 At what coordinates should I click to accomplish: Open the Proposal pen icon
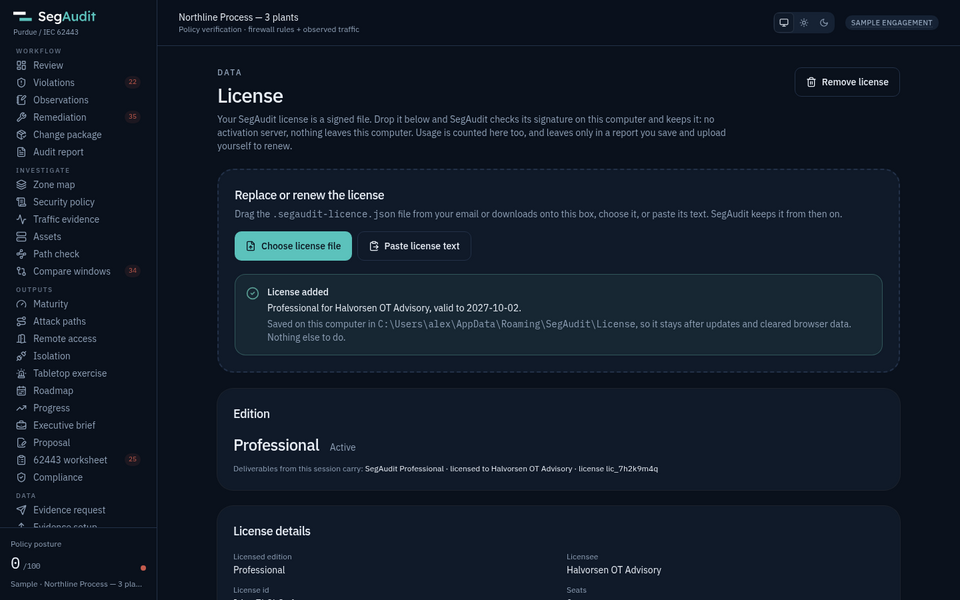tap(21, 443)
